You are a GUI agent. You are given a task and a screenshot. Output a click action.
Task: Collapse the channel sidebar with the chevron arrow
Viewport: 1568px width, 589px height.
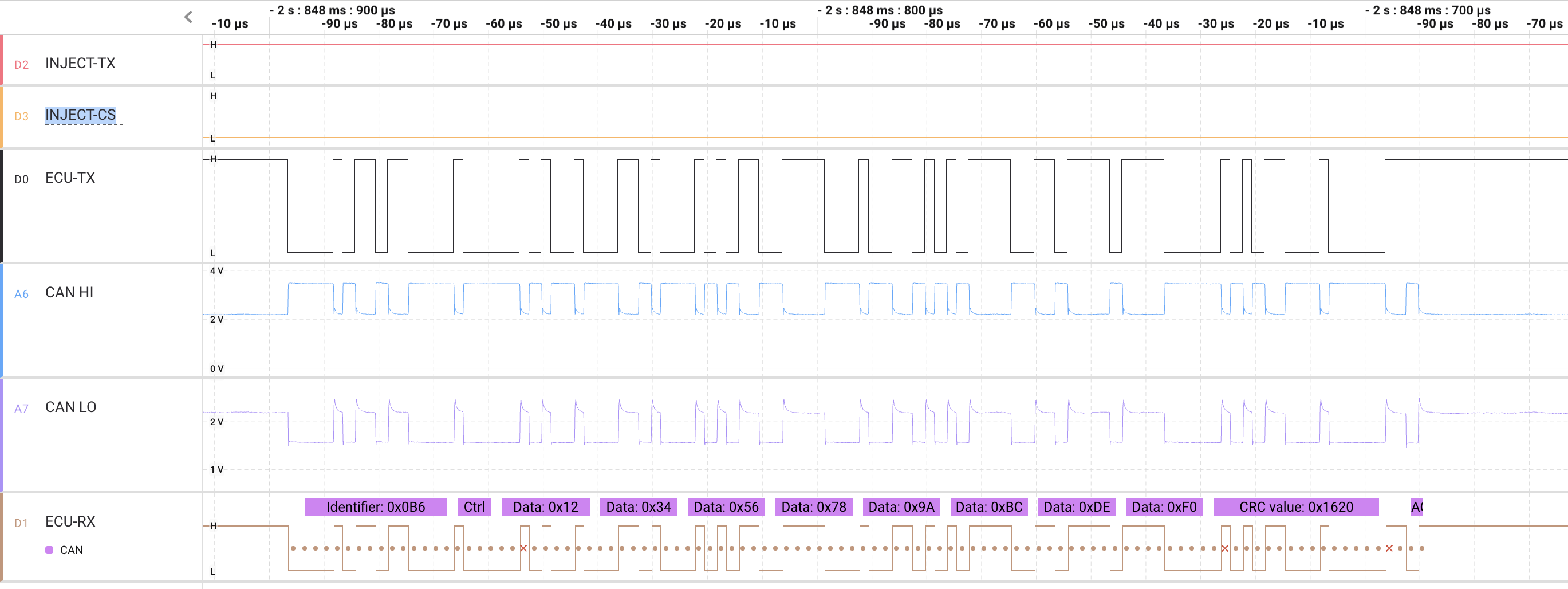[188, 17]
